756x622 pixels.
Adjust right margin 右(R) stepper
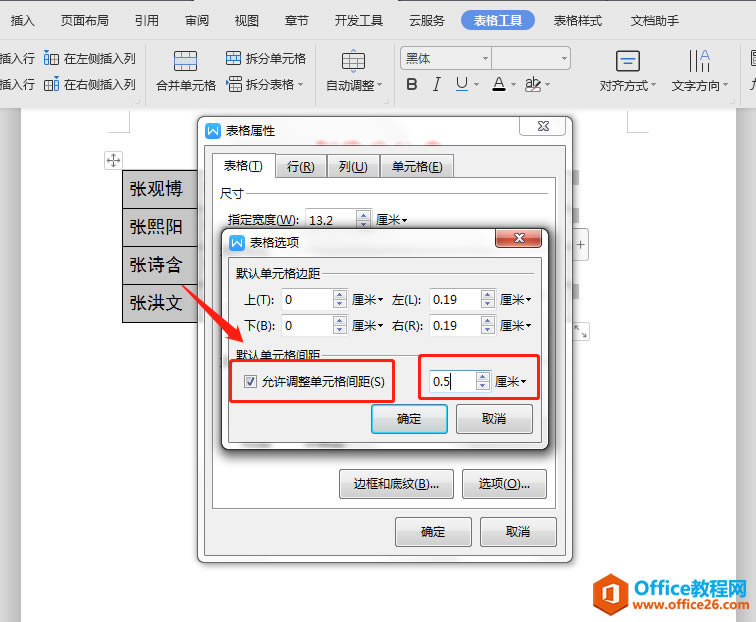[488, 326]
